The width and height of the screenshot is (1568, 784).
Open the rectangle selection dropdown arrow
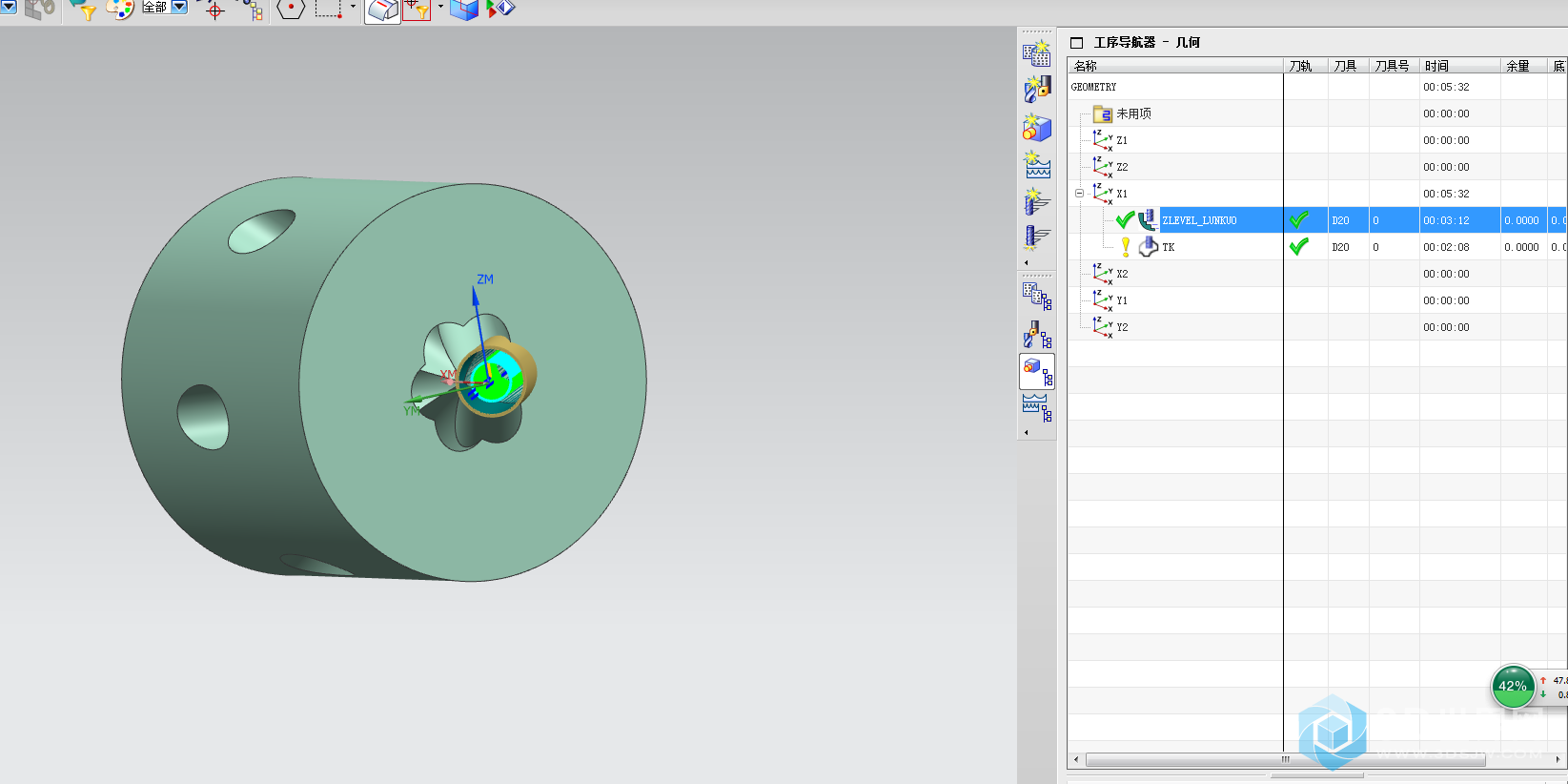tap(353, 8)
